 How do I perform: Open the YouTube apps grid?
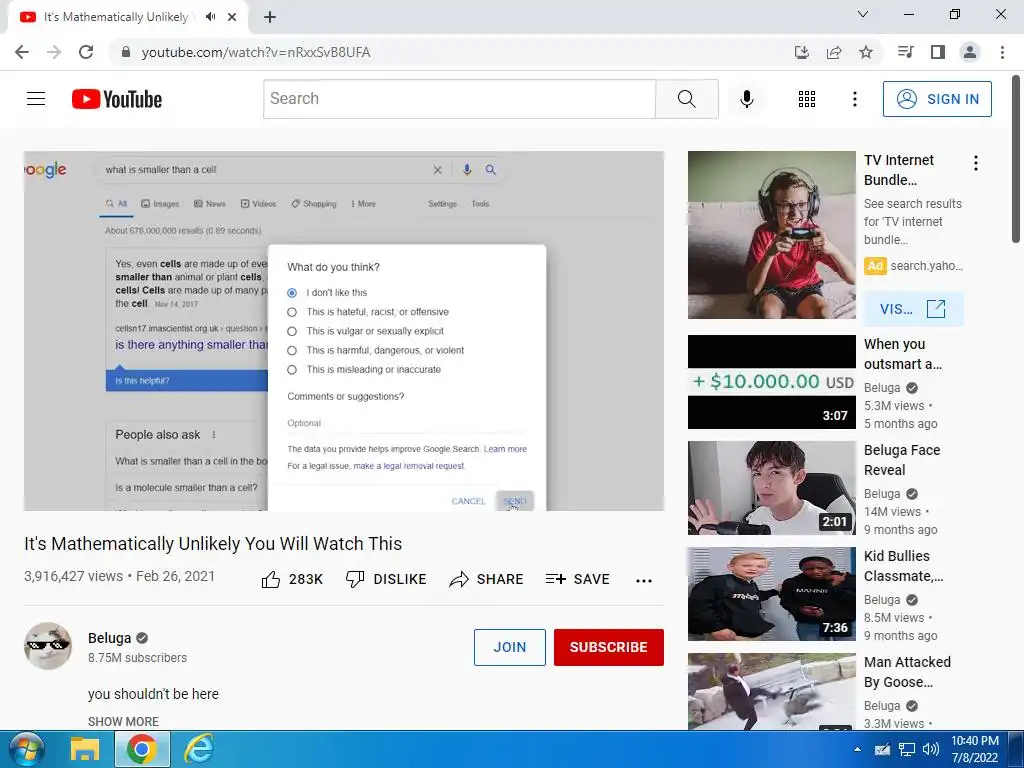(807, 99)
